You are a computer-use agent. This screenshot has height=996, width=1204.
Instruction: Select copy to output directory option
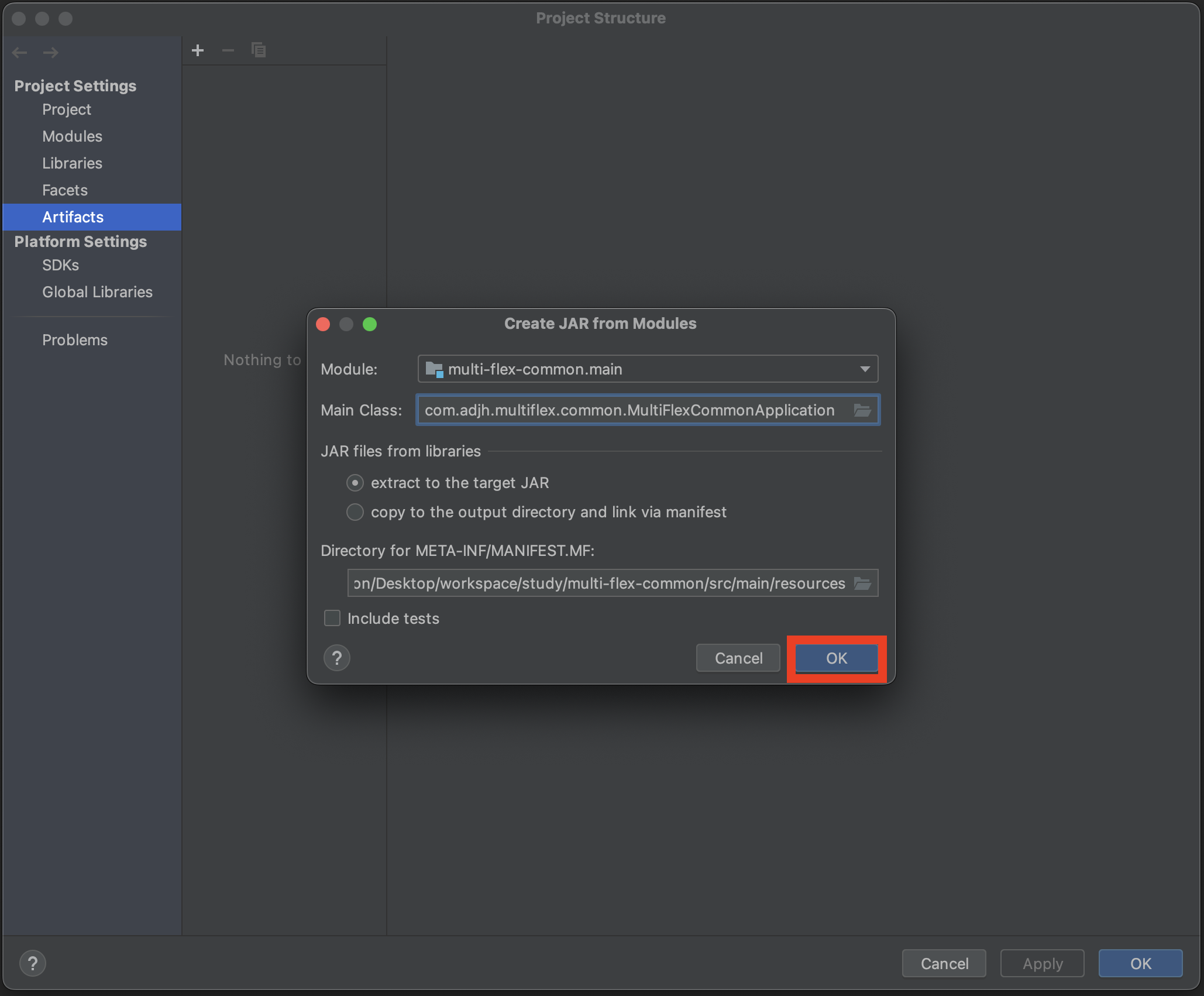(x=355, y=512)
